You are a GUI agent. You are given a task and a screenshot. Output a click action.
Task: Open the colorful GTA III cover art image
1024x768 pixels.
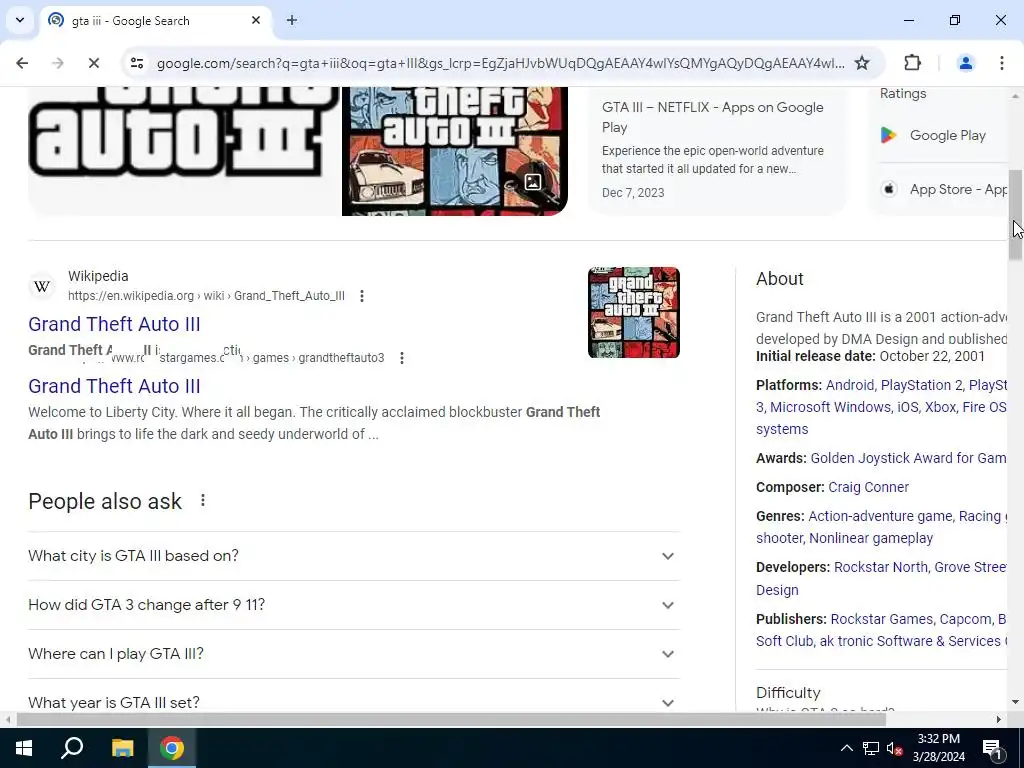455,151
